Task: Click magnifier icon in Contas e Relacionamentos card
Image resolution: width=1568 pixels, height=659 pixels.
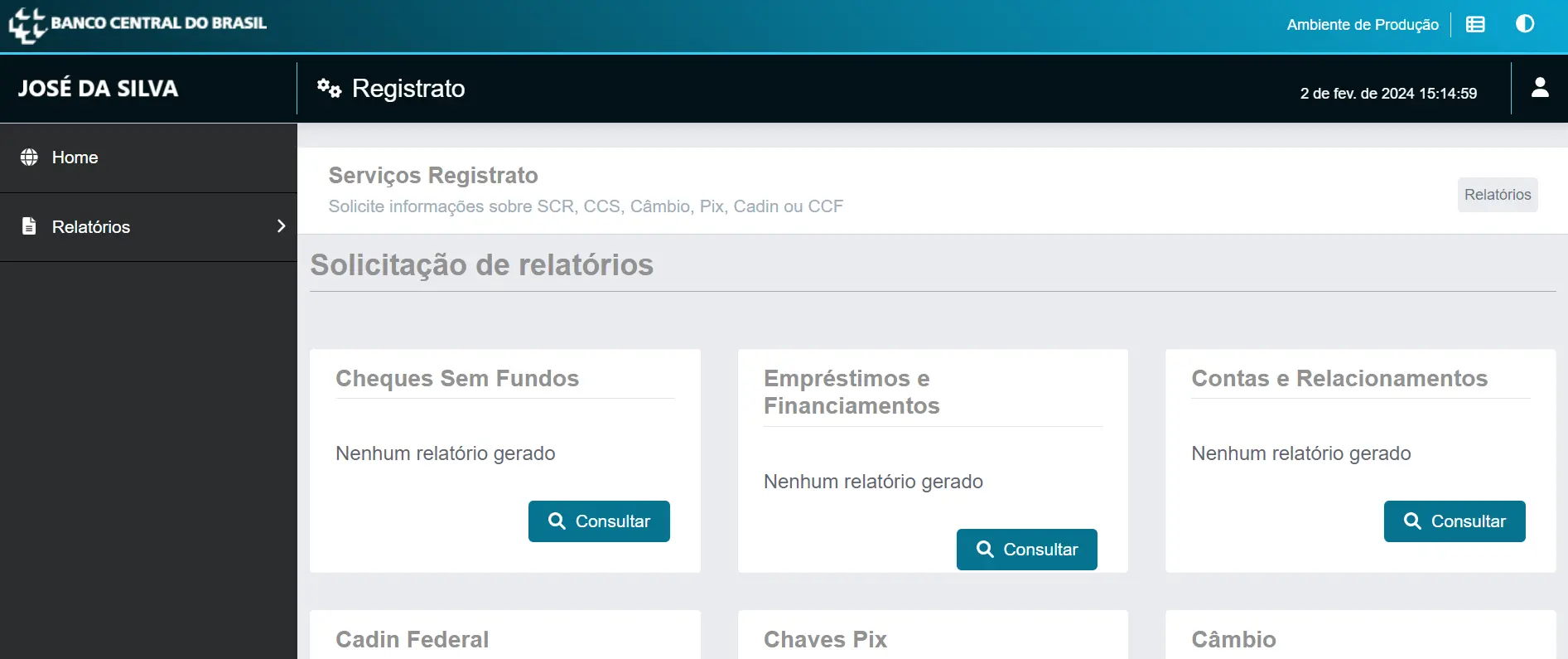Action: coord(1413,521)
